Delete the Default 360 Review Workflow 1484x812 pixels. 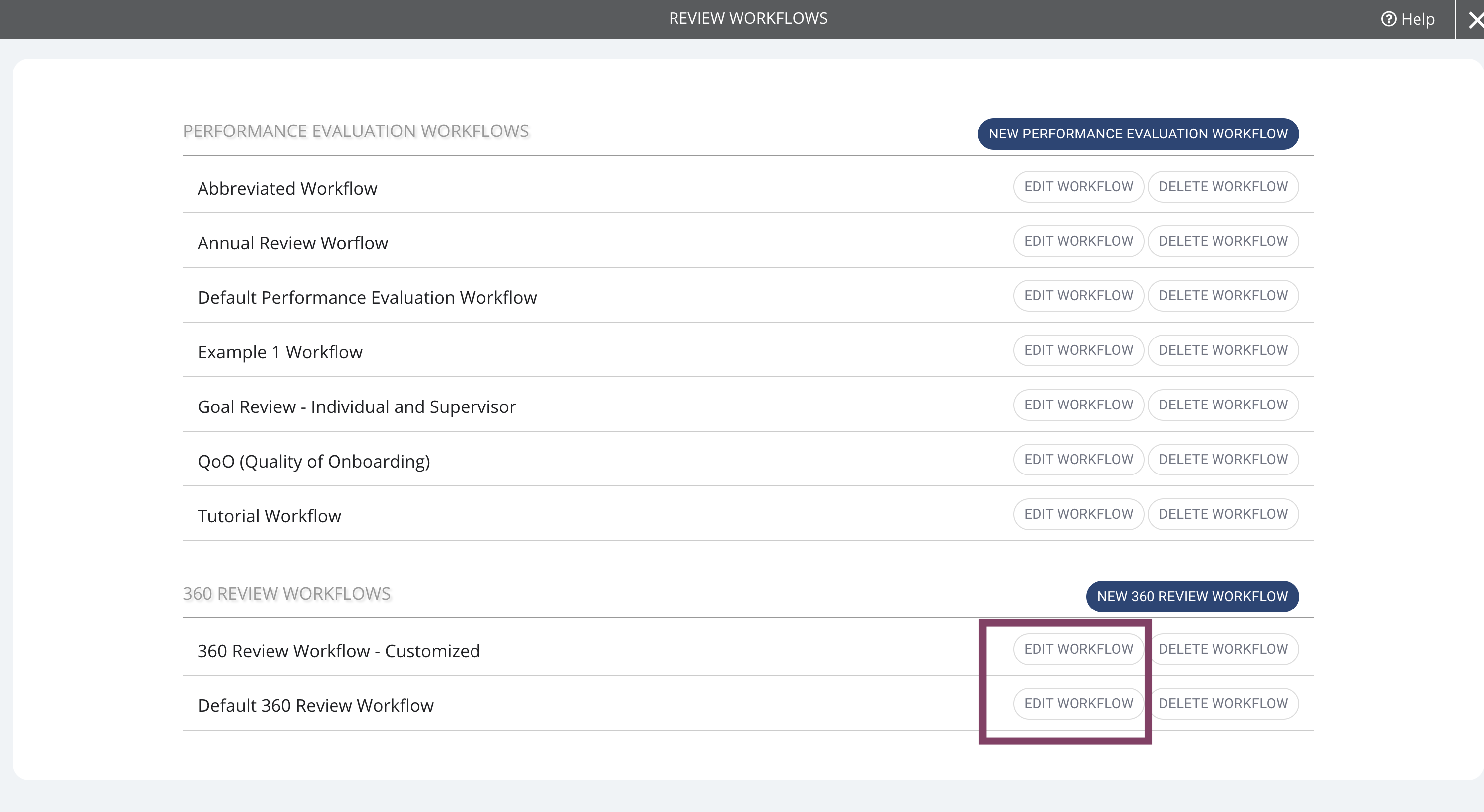point(1223,704)
